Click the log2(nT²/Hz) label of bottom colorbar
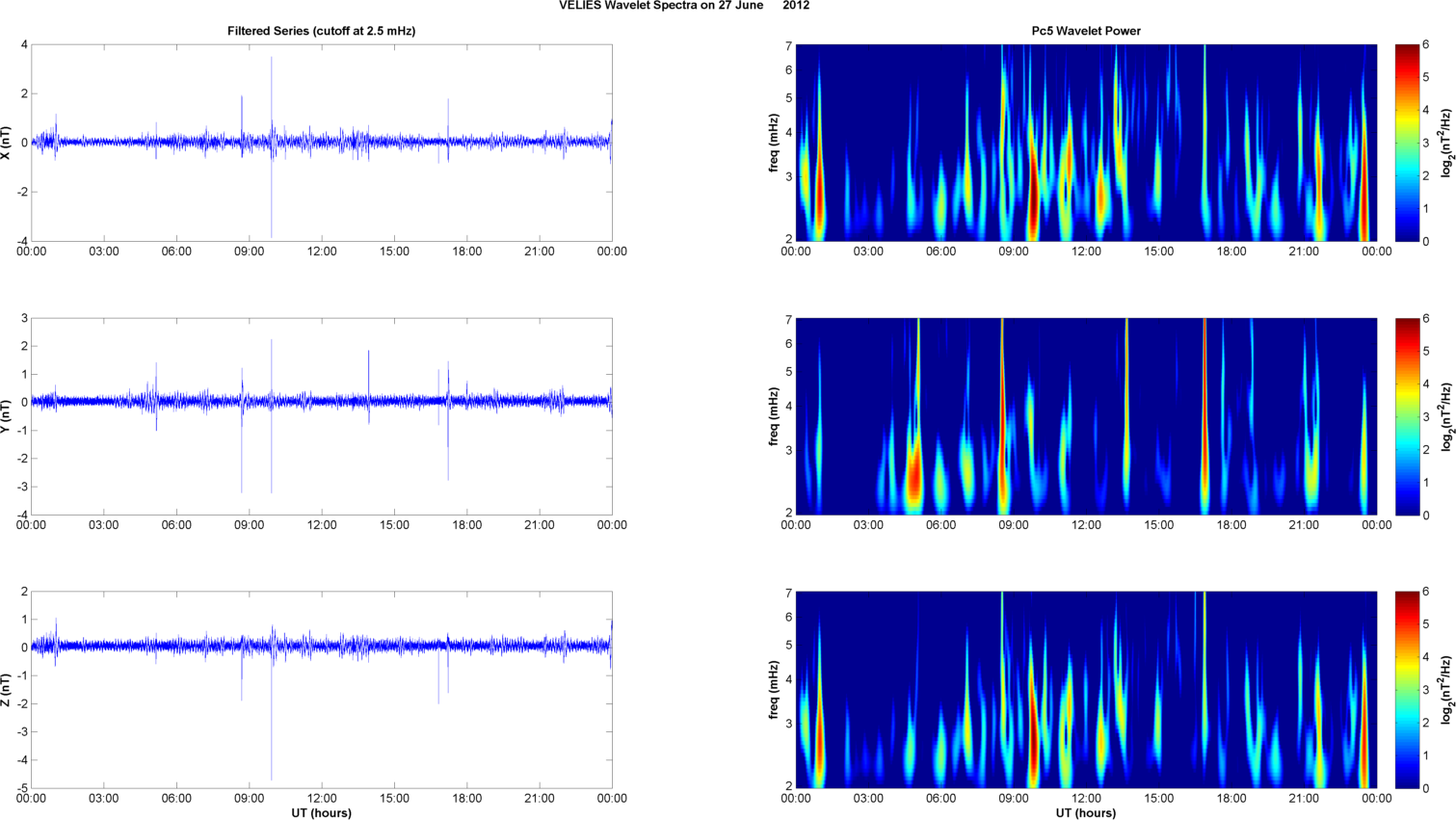 [1446, 690]
